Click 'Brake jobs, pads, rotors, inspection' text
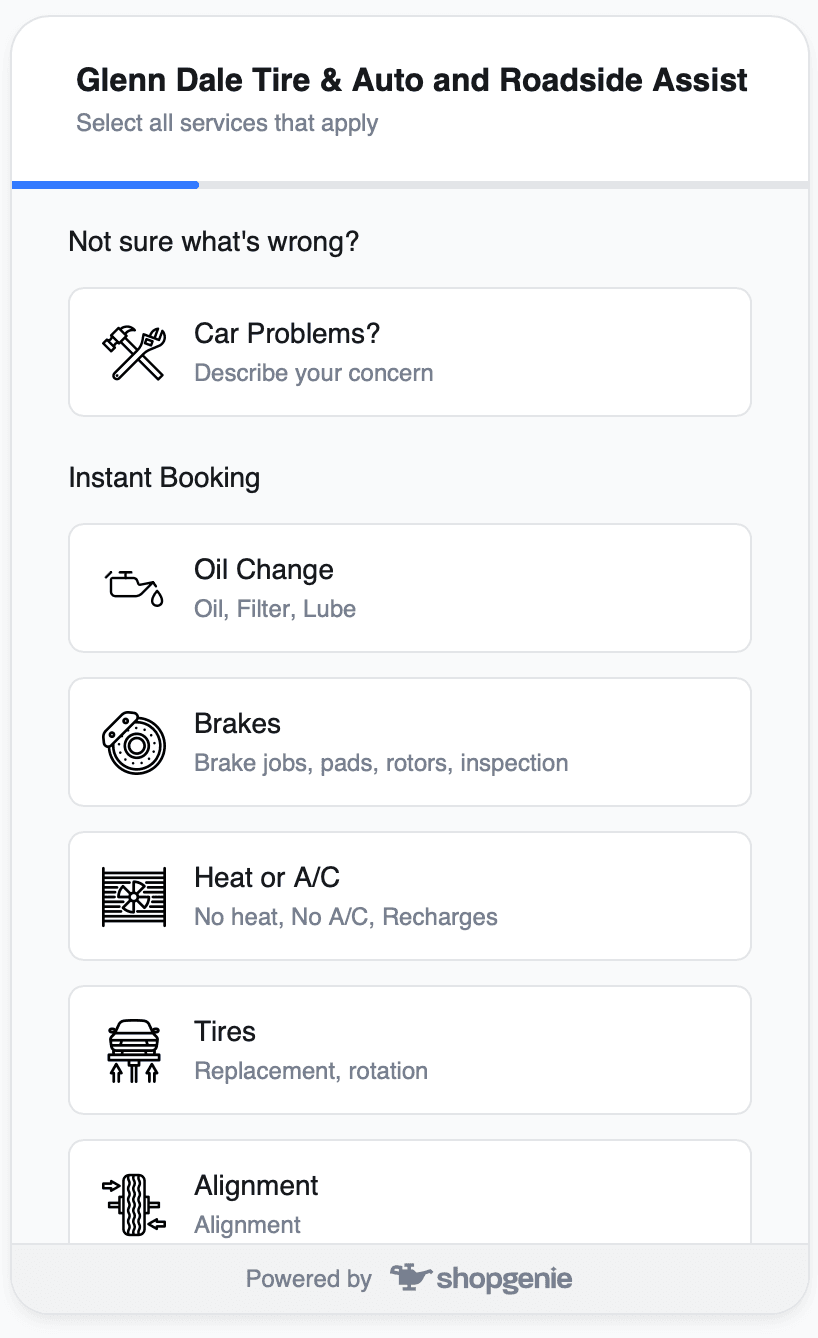Viewport: 818px width, 1338px height. tap(381, 763)
